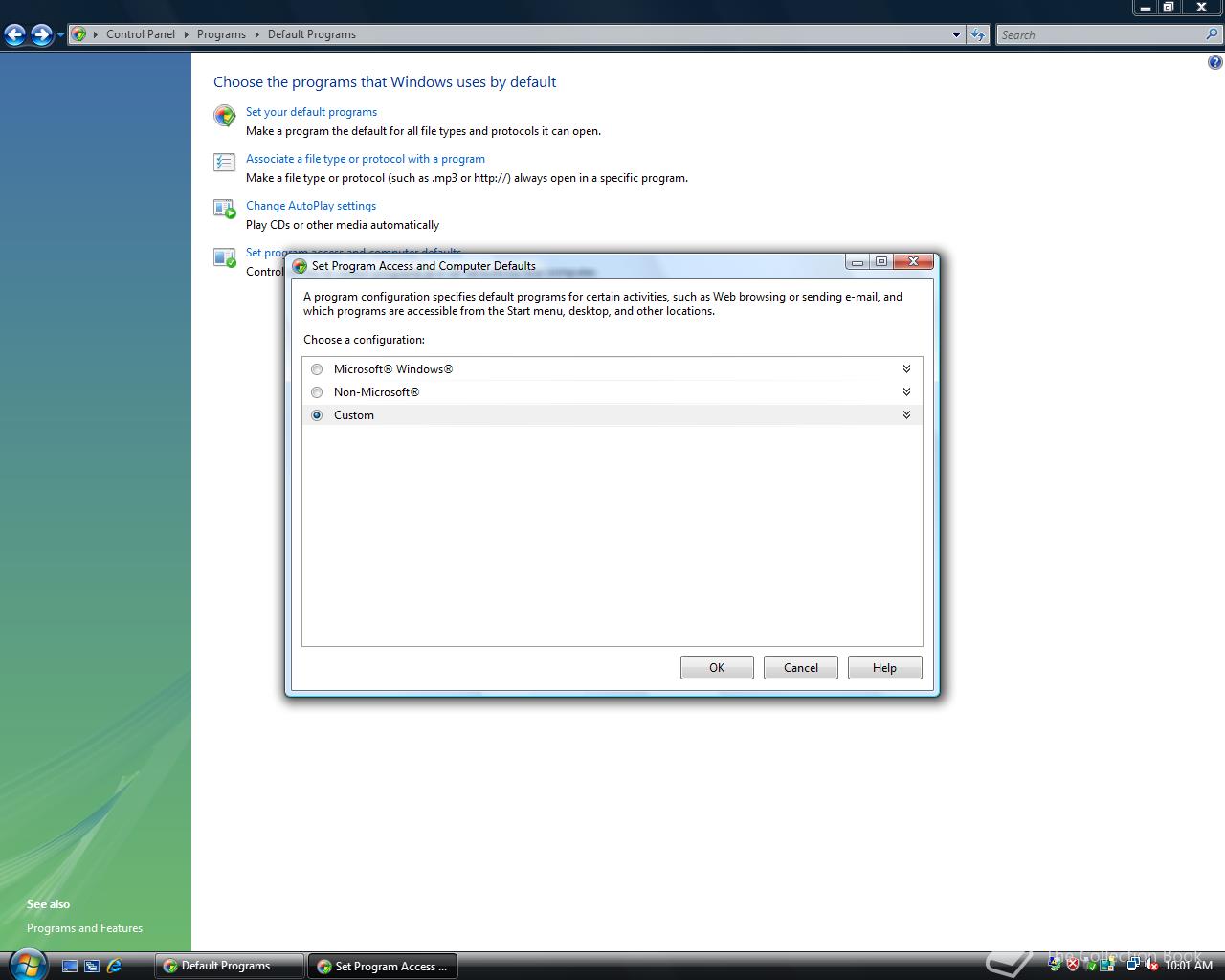
Task: Click the Non-Microsoft® label
Action: coord(376,392)
